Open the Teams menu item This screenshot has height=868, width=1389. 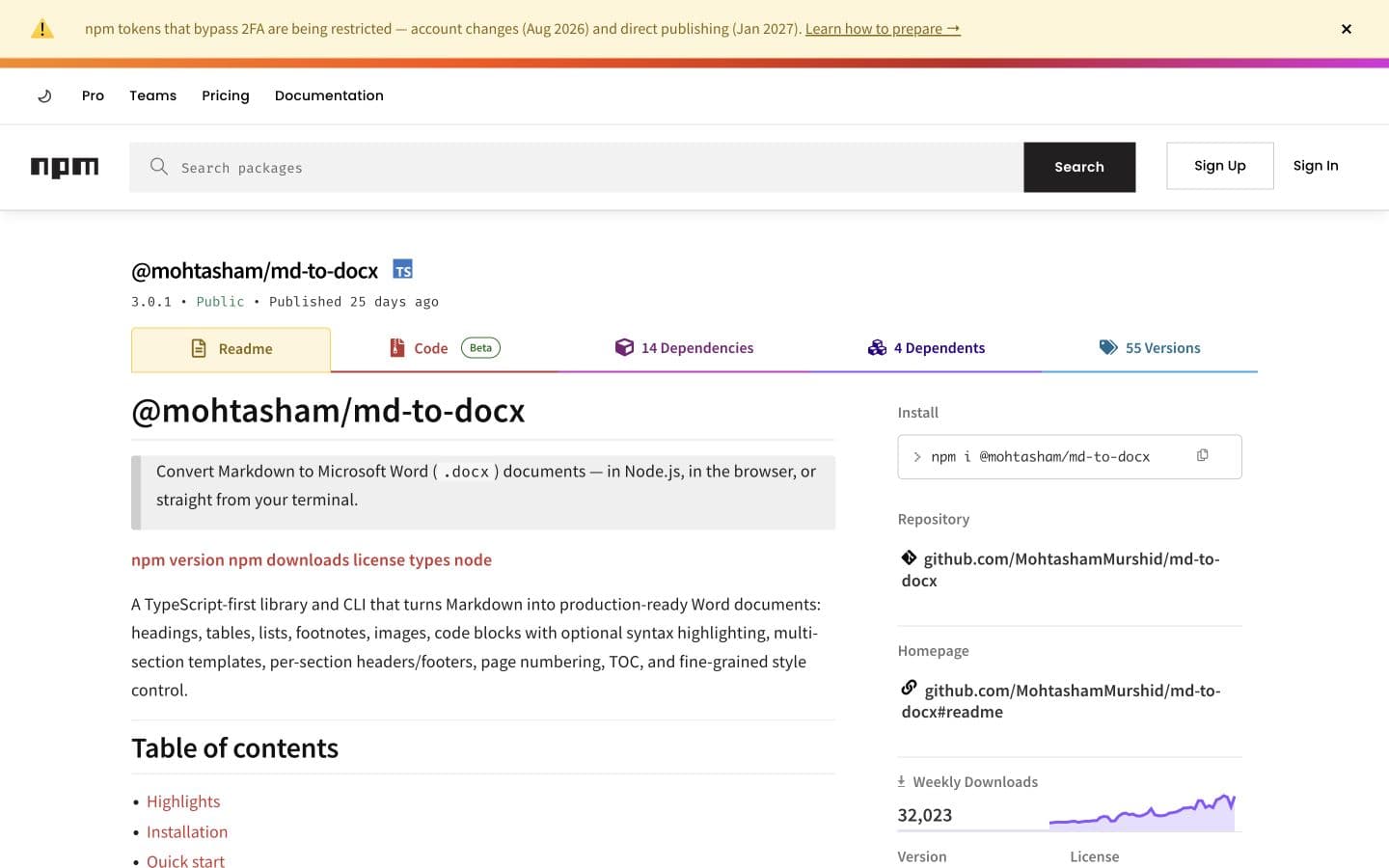pyautogui.click(x=152, y=95)
